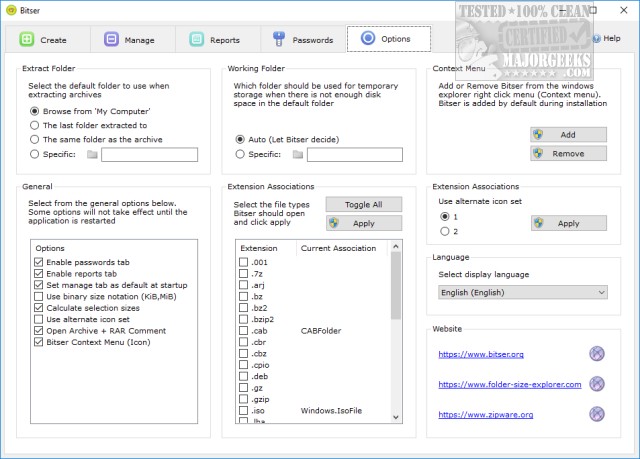Click the teal Reports tab icon
Viewport: 640px width, 459px height.
click(196, 40)
